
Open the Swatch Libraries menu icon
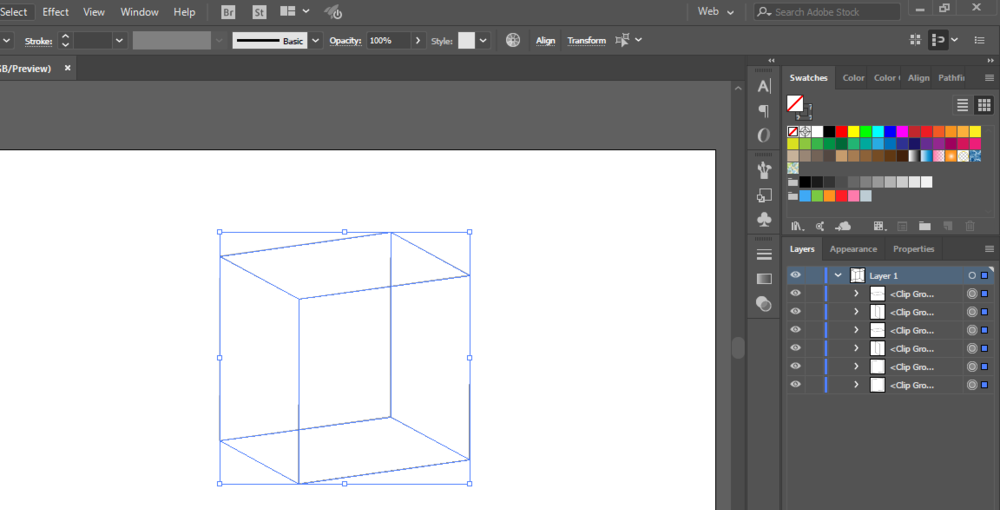pos(797,226)
